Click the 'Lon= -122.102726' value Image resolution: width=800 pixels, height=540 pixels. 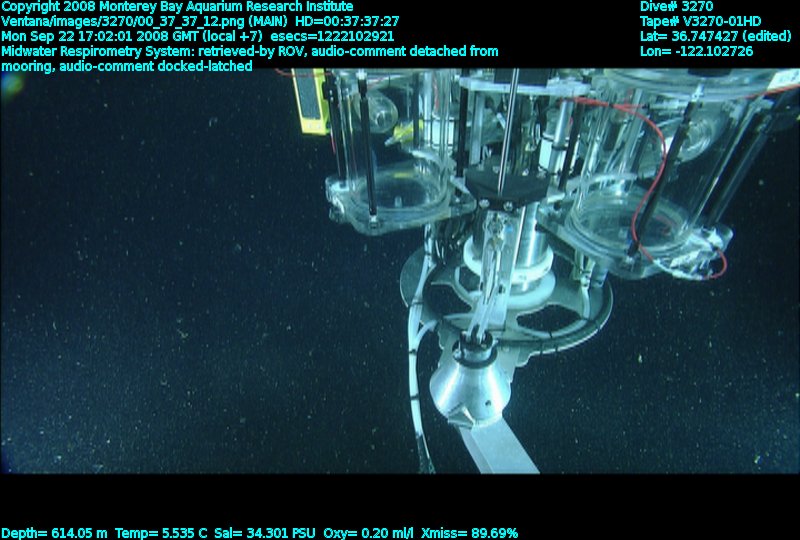(x=696, y=51)
